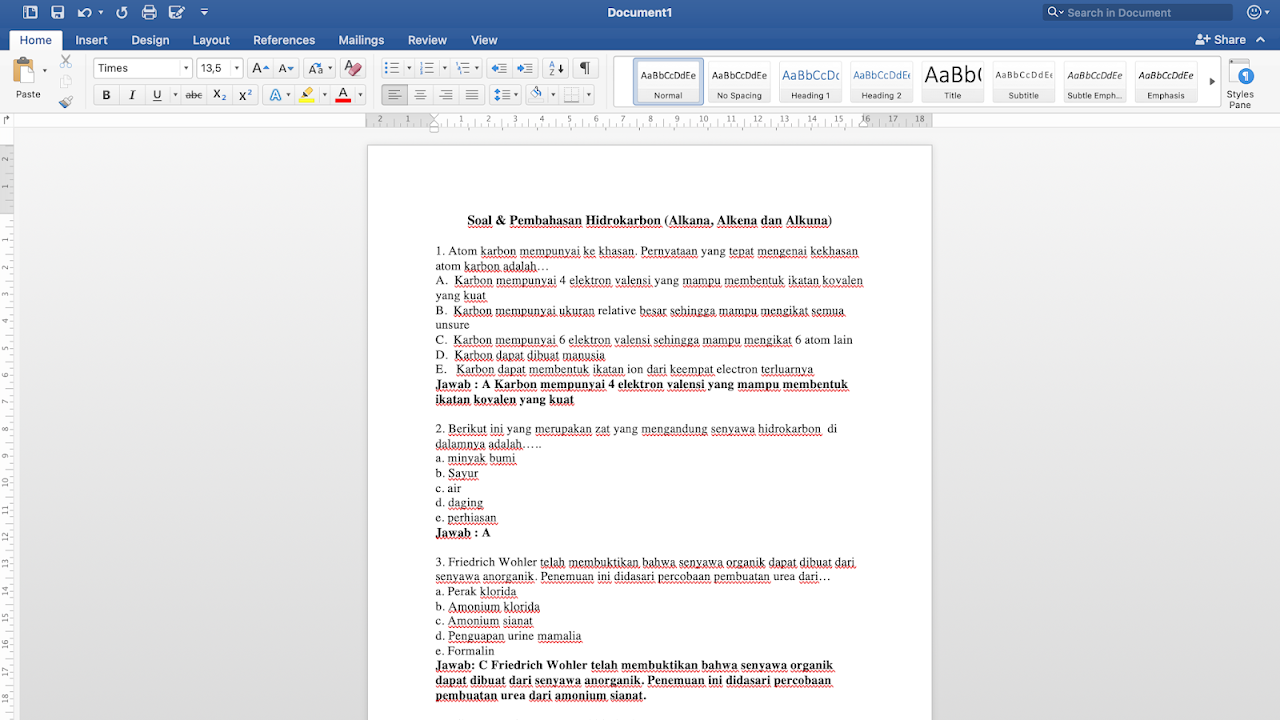Apply red font color

click(x=343, y=95)
